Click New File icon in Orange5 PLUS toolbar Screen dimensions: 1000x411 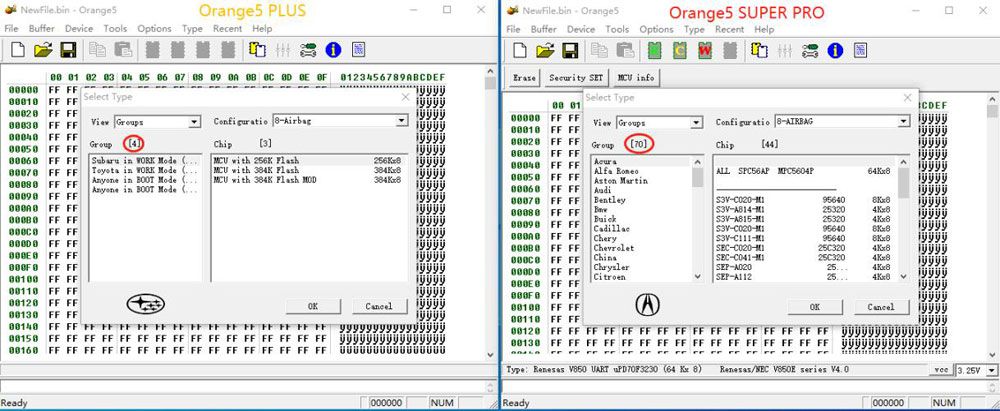click(x=19, y=49)
